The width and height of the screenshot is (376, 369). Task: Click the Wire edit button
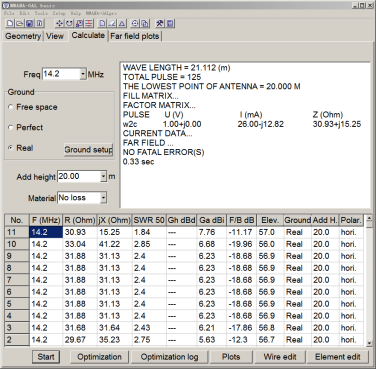click(x=280, y=357)
